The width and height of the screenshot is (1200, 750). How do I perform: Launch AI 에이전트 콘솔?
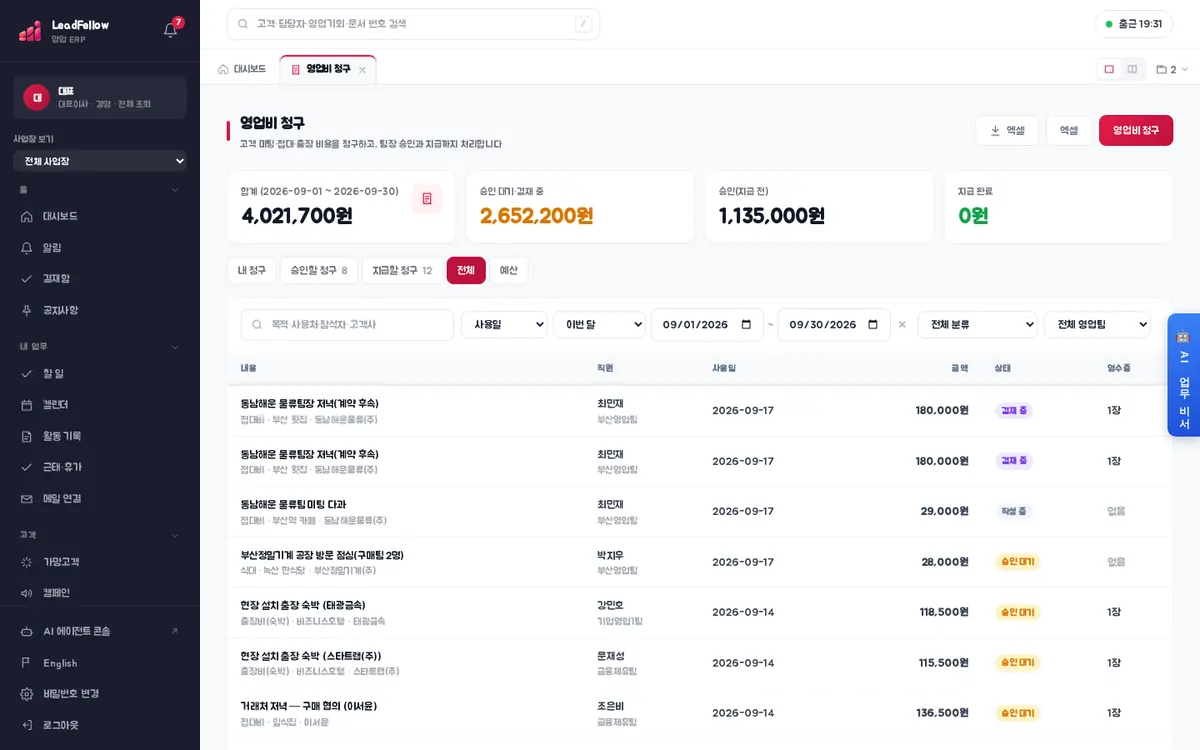tap(100, 631)
